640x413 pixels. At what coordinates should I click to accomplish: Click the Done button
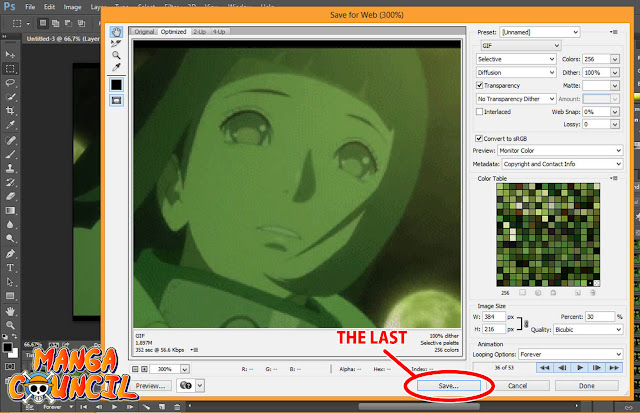[587, 386]
